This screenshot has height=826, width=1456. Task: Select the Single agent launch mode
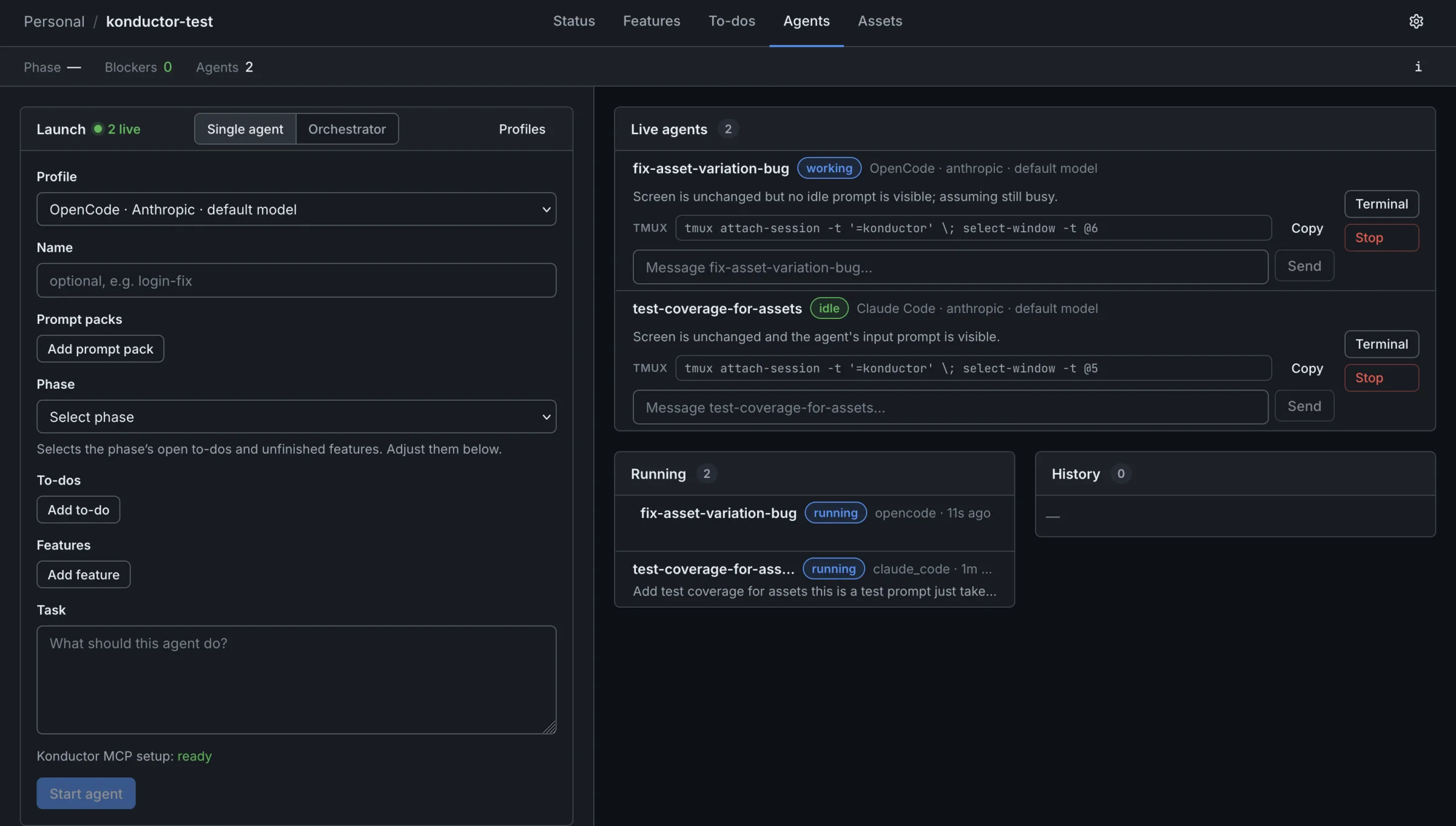(x=245, y=129)
